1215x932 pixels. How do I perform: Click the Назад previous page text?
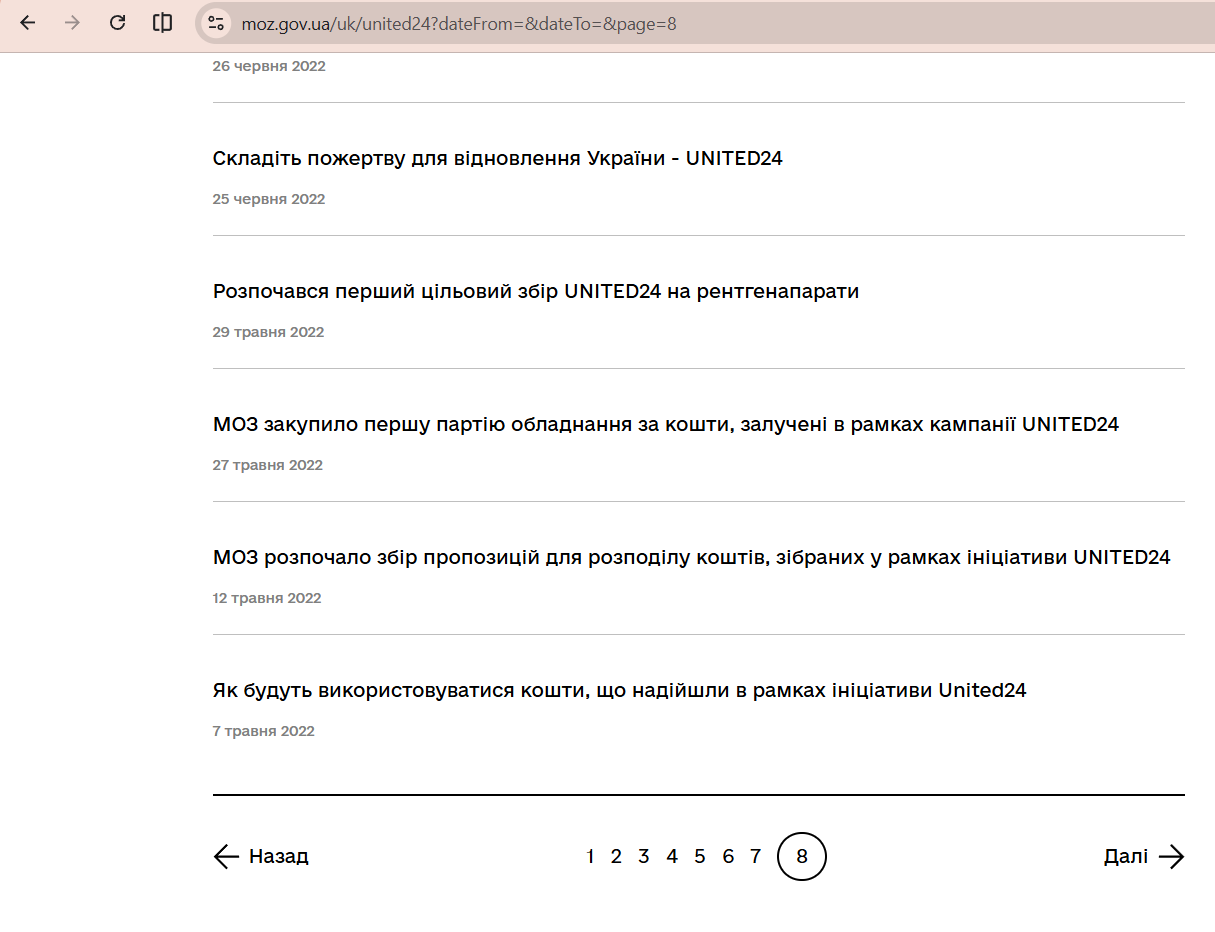pyautogui.click(x=279, y=857)
